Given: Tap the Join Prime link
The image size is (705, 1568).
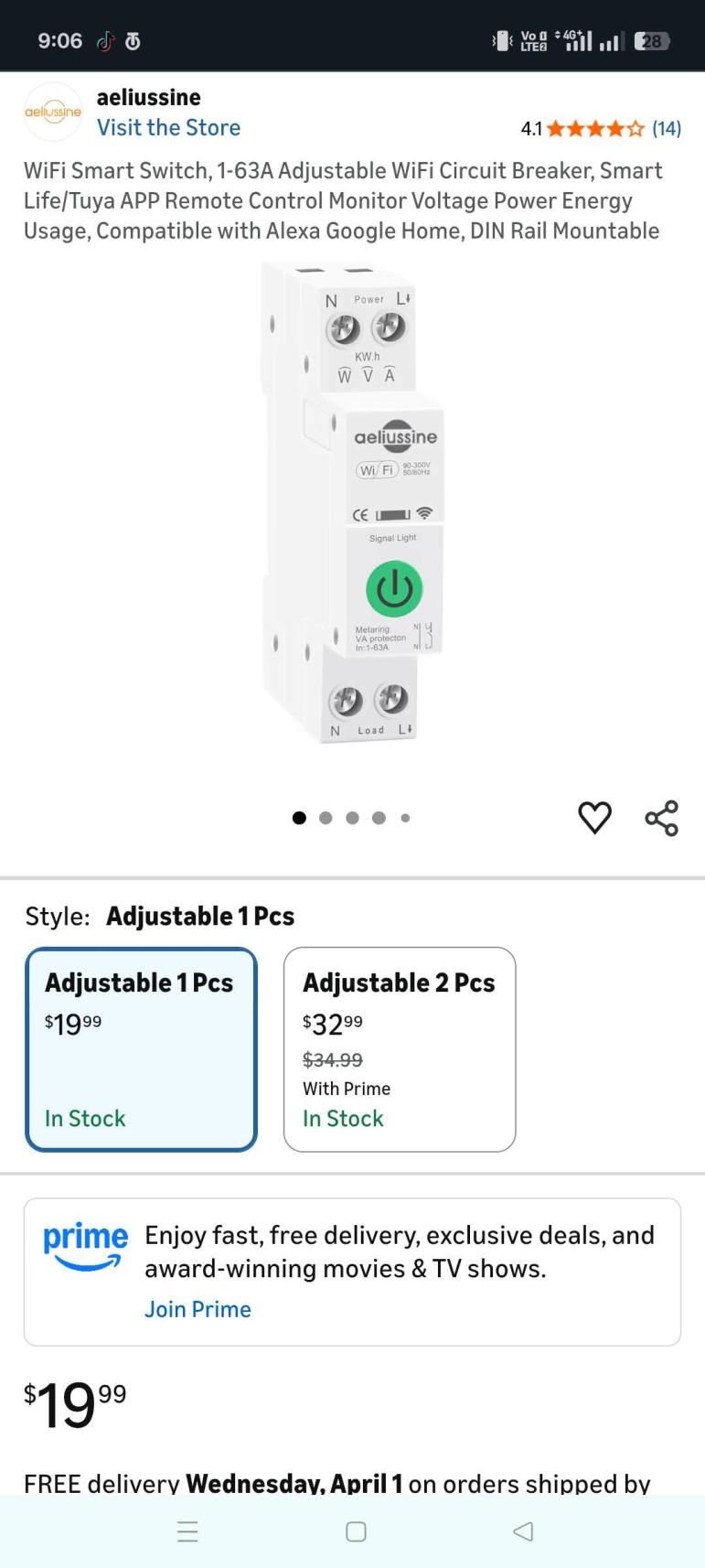Looking at the screenshot, I should pyautogui.click(x=198, y=1309).
